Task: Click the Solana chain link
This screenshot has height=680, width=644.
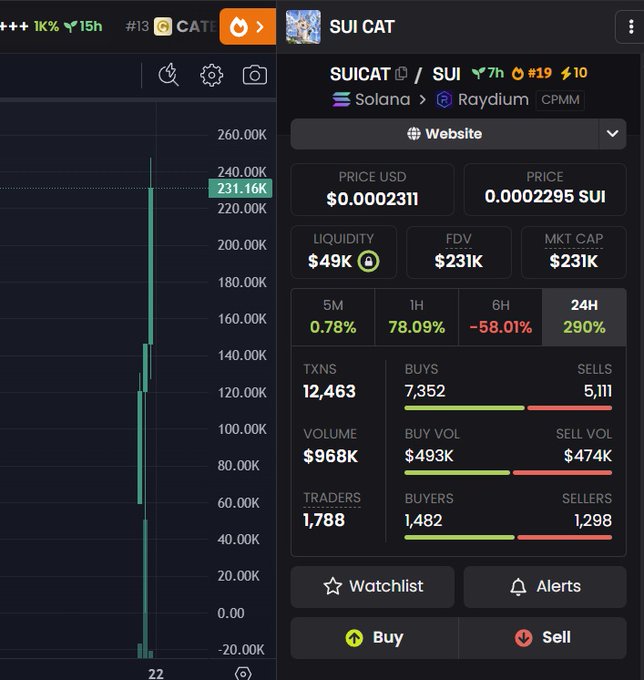Action: click(371, 100)
